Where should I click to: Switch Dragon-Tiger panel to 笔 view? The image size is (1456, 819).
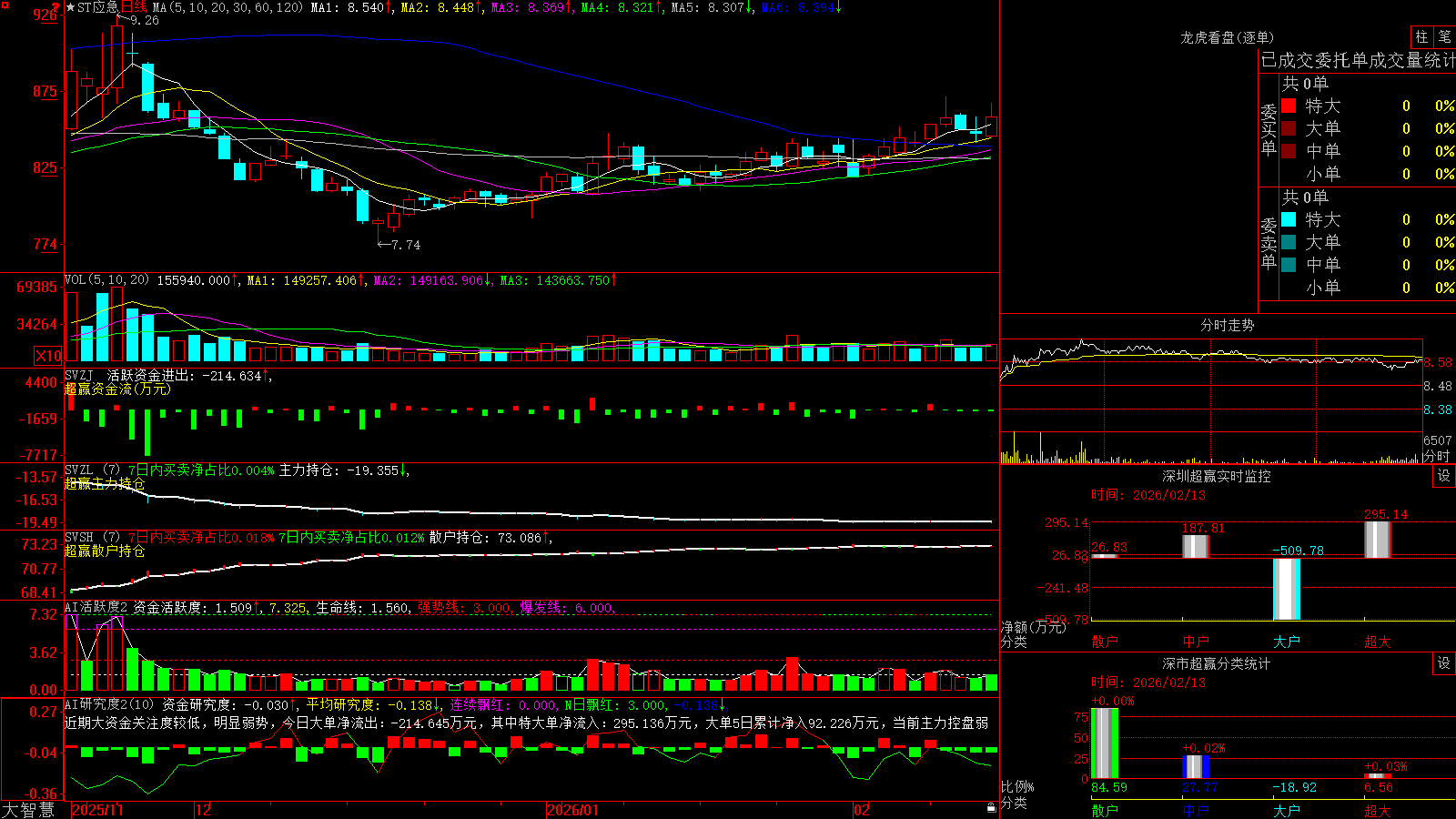tap(1444, 36)
